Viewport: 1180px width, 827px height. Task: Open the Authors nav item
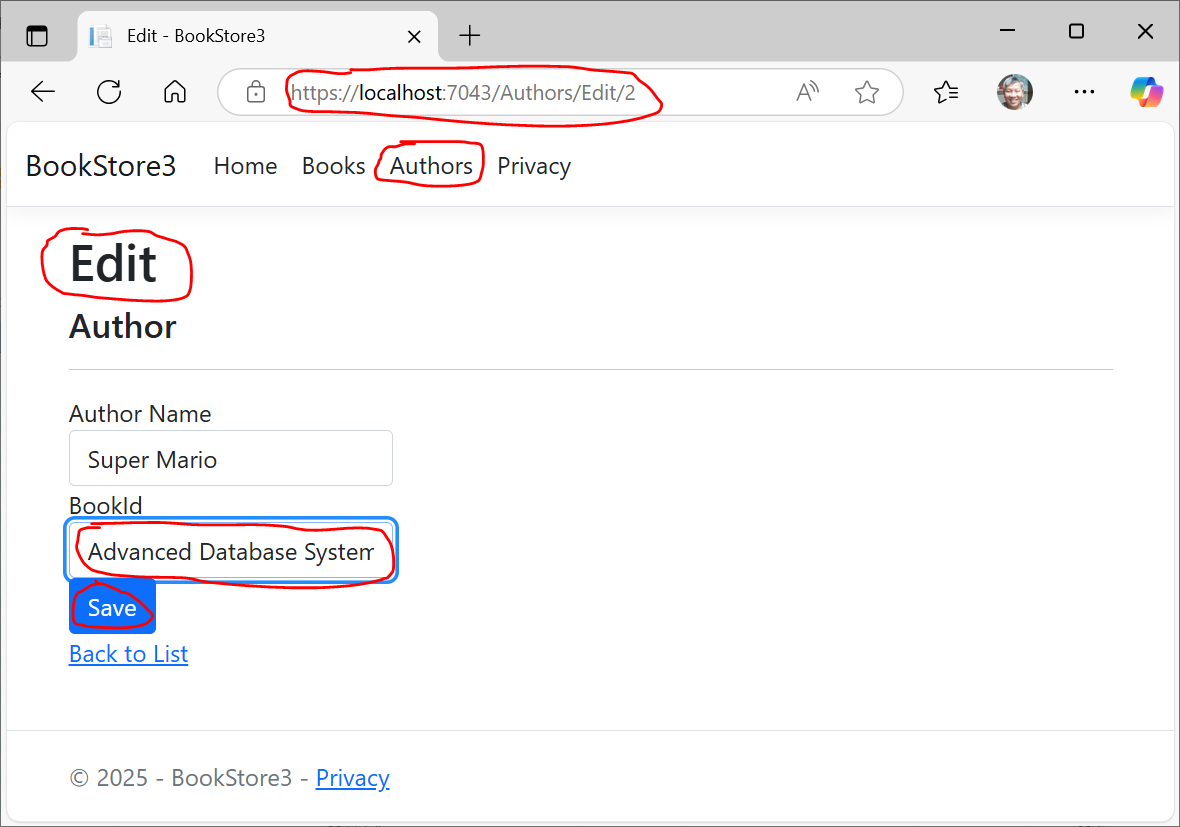pos(431,166)
